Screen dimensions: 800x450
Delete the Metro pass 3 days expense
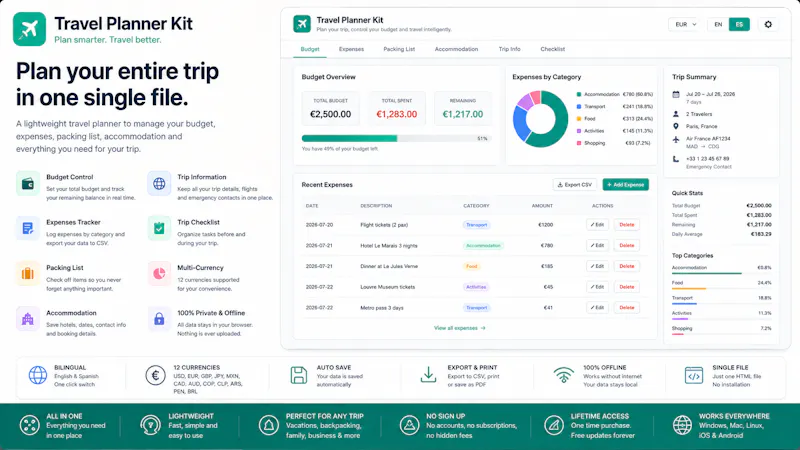(x=627, y=308)
